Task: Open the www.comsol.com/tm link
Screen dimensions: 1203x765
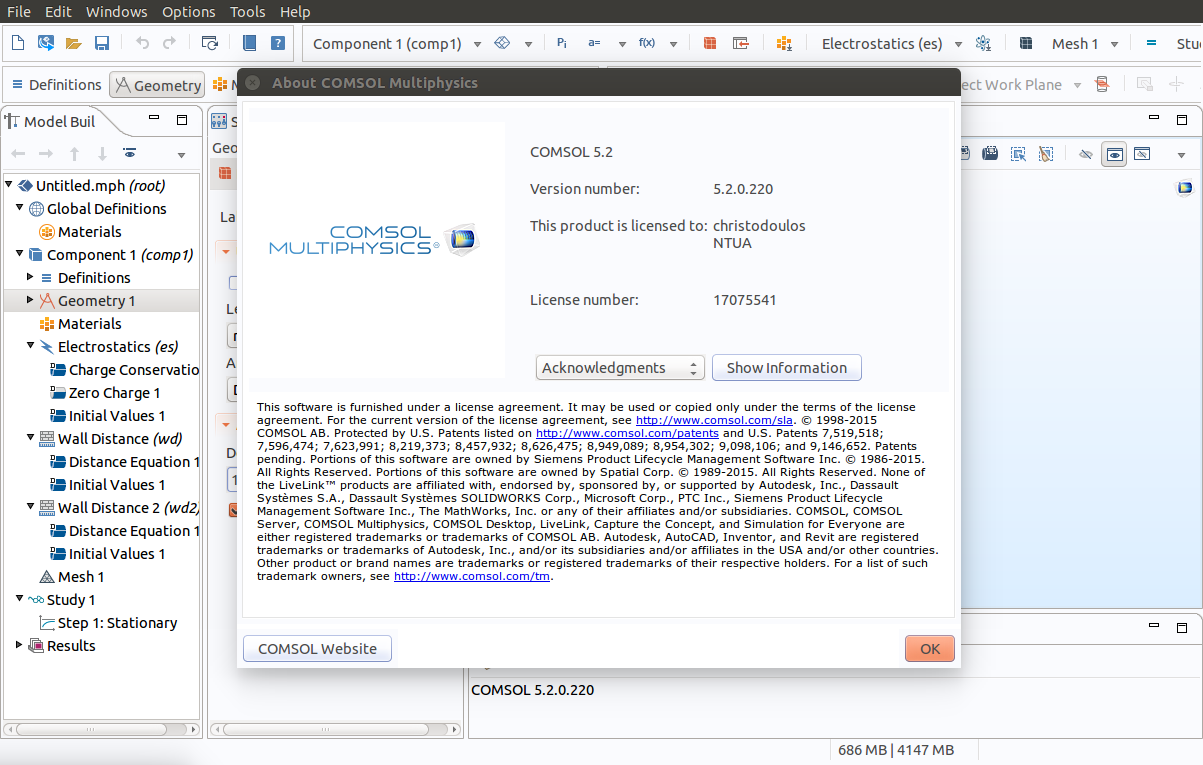Action: coord(472,576)
